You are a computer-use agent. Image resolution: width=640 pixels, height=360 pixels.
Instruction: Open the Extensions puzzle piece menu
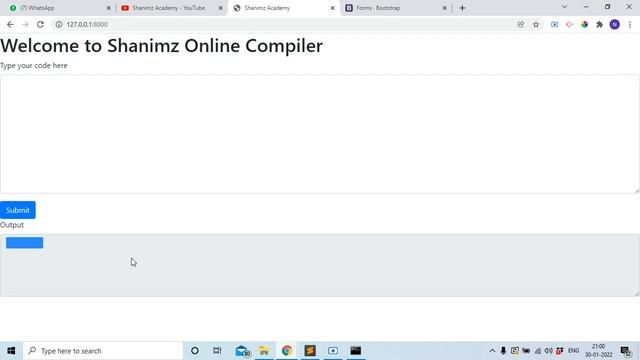[599, 24]
